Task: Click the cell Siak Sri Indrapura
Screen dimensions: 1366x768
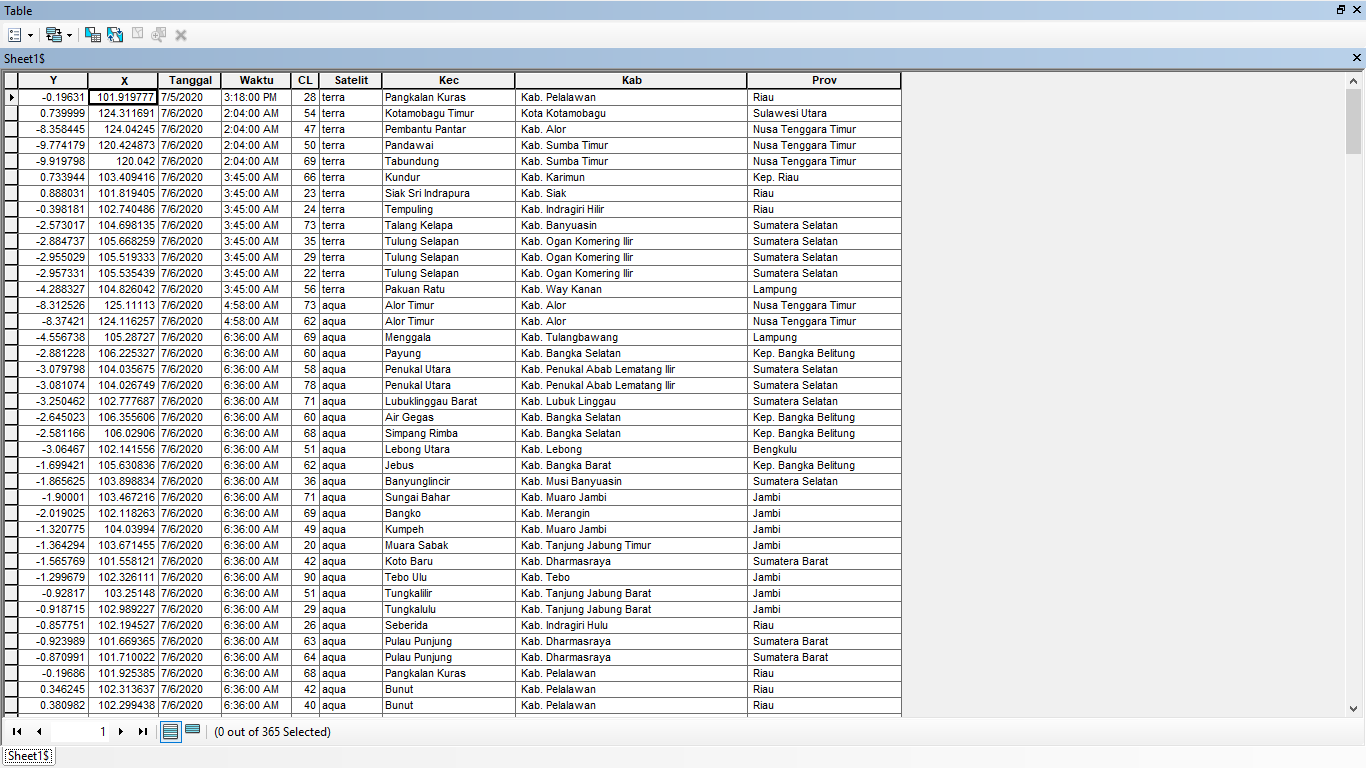Action: [449, 193]
